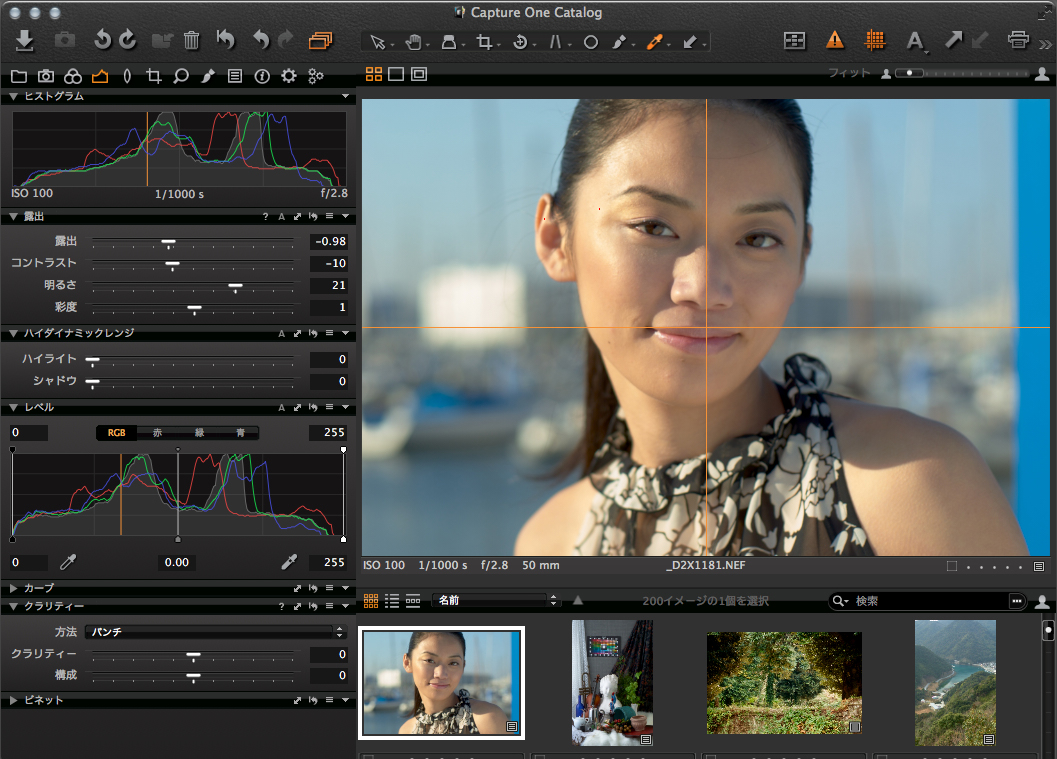Click the exposure warning triangle icon

[835, 41]
